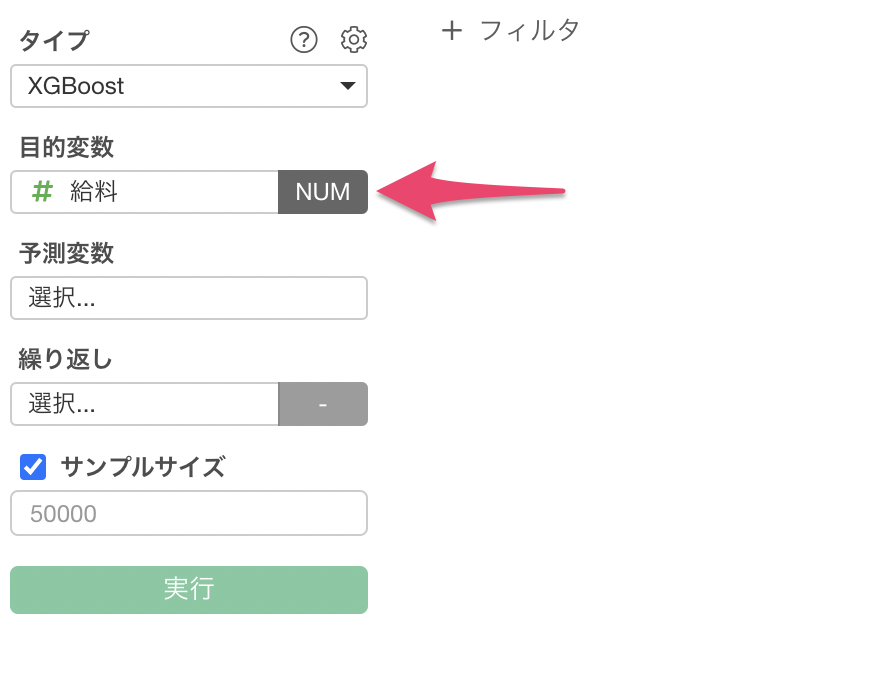Open the 目的変数 column selector showing 給料
876x682 pixels.
point(144,192)
